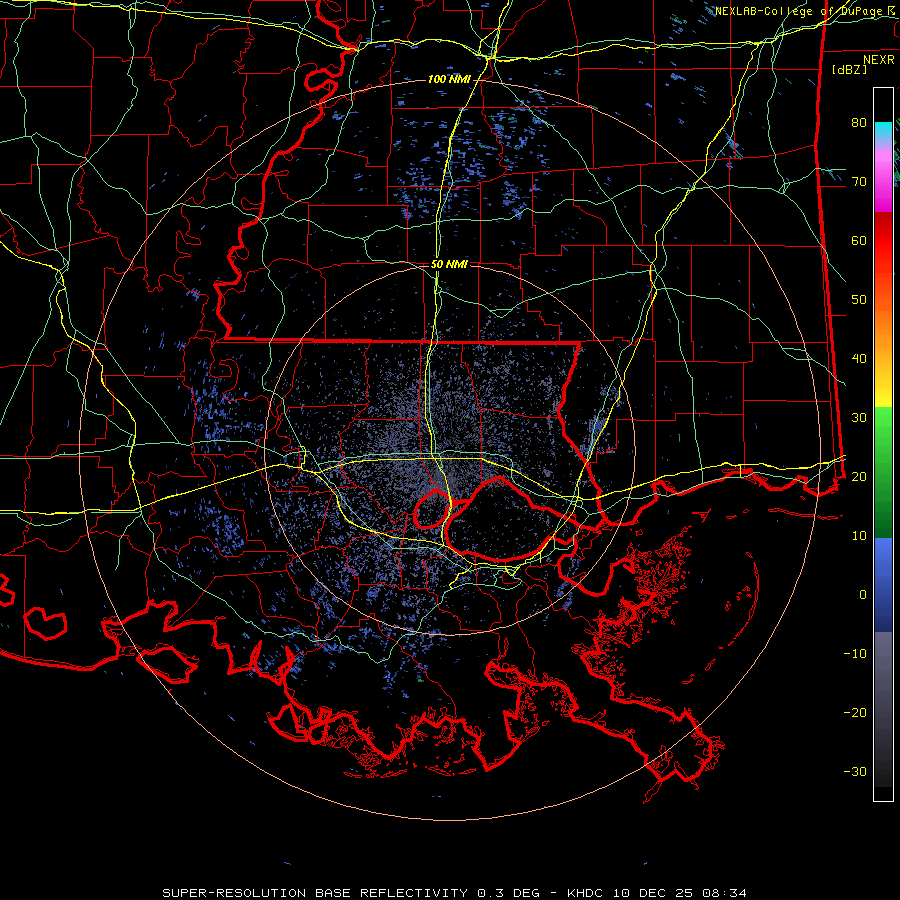Viewport: 900px width, 900px height.
Task: Click the 60 value on reflectivity scale
Action: (859, 241)
